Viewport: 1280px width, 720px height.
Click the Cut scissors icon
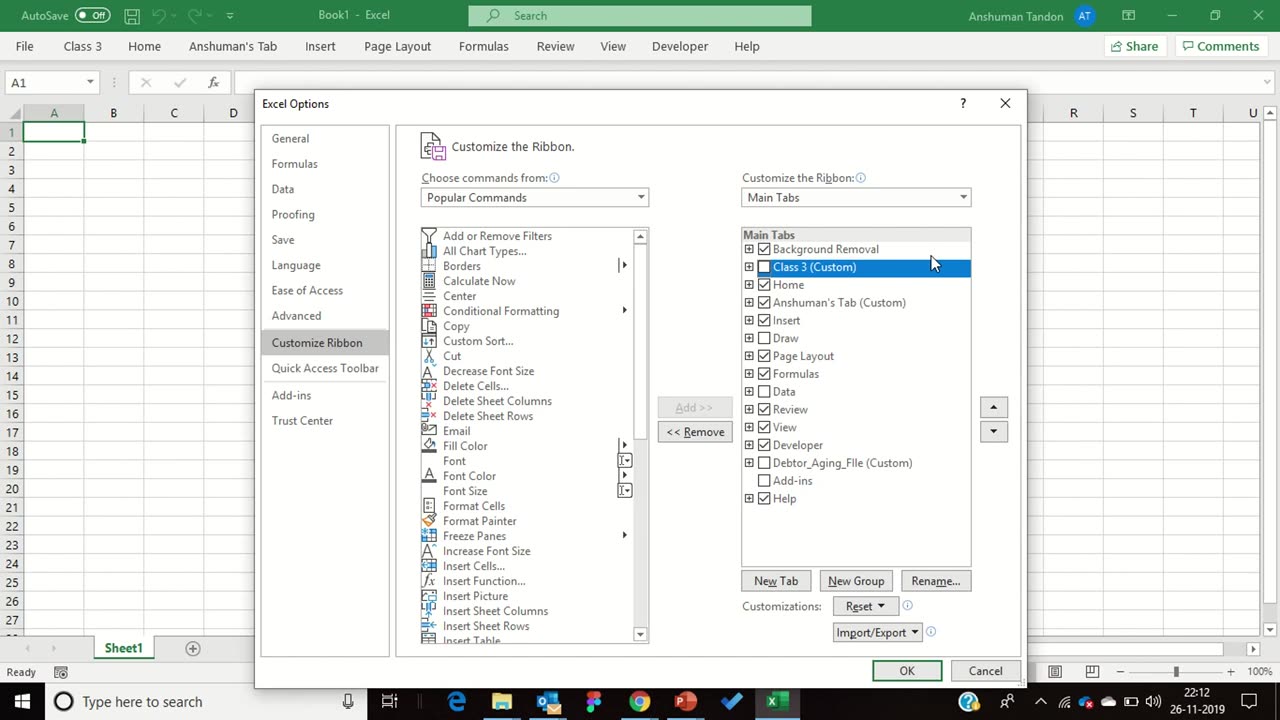tap(429, 356)
